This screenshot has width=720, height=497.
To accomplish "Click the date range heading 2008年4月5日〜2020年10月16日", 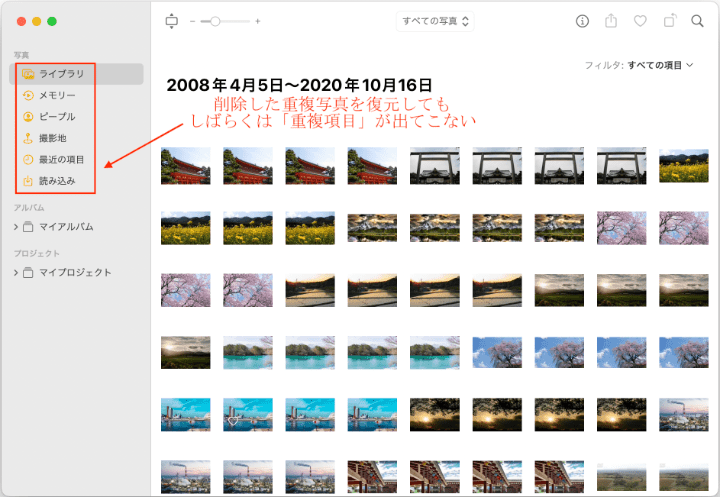I will click(x=299, y=85).
